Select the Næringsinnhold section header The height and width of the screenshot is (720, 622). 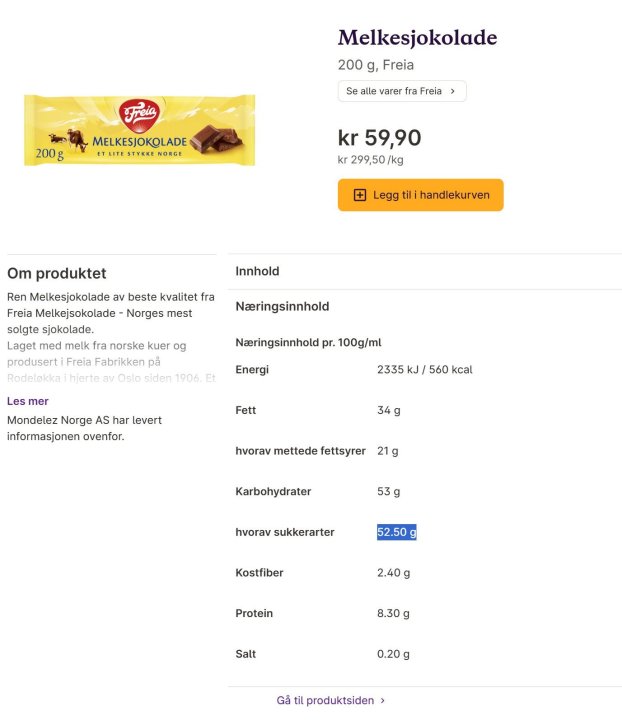pyautogui.click(x=282, y=306)
